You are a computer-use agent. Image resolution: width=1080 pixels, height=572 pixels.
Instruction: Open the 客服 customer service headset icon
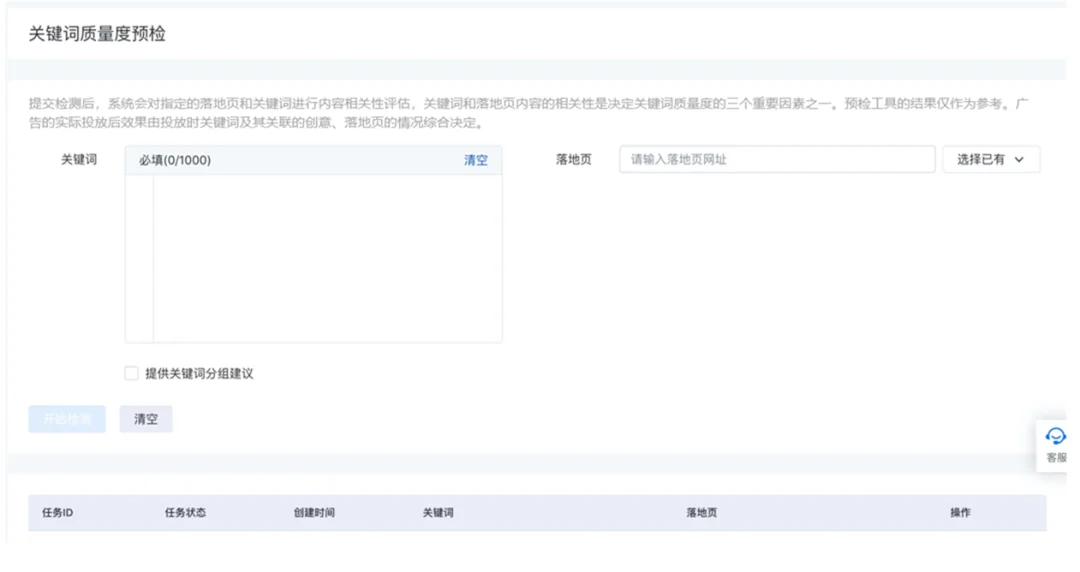[1055, 436]
